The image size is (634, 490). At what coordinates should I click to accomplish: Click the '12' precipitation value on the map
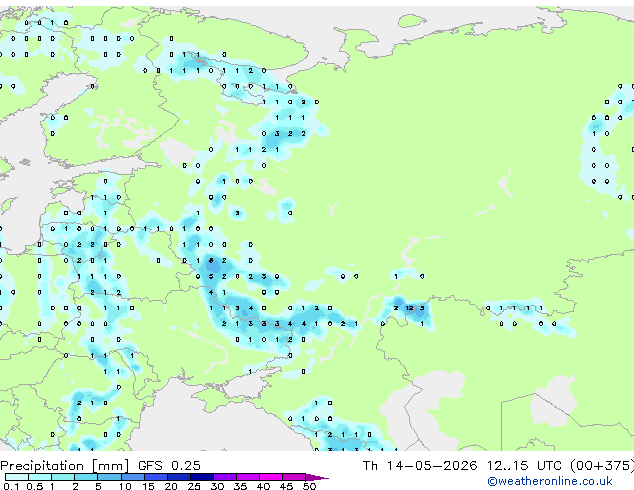click(x=409, y=308)
